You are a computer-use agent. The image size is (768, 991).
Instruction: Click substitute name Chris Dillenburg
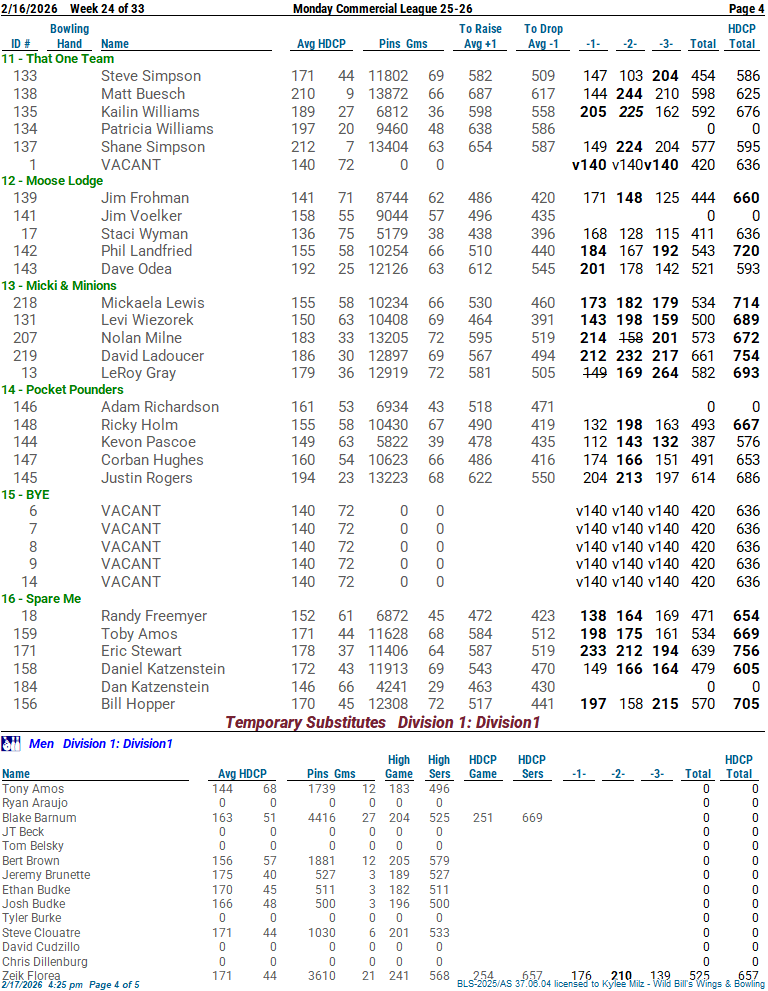click(x=45, y=962)
